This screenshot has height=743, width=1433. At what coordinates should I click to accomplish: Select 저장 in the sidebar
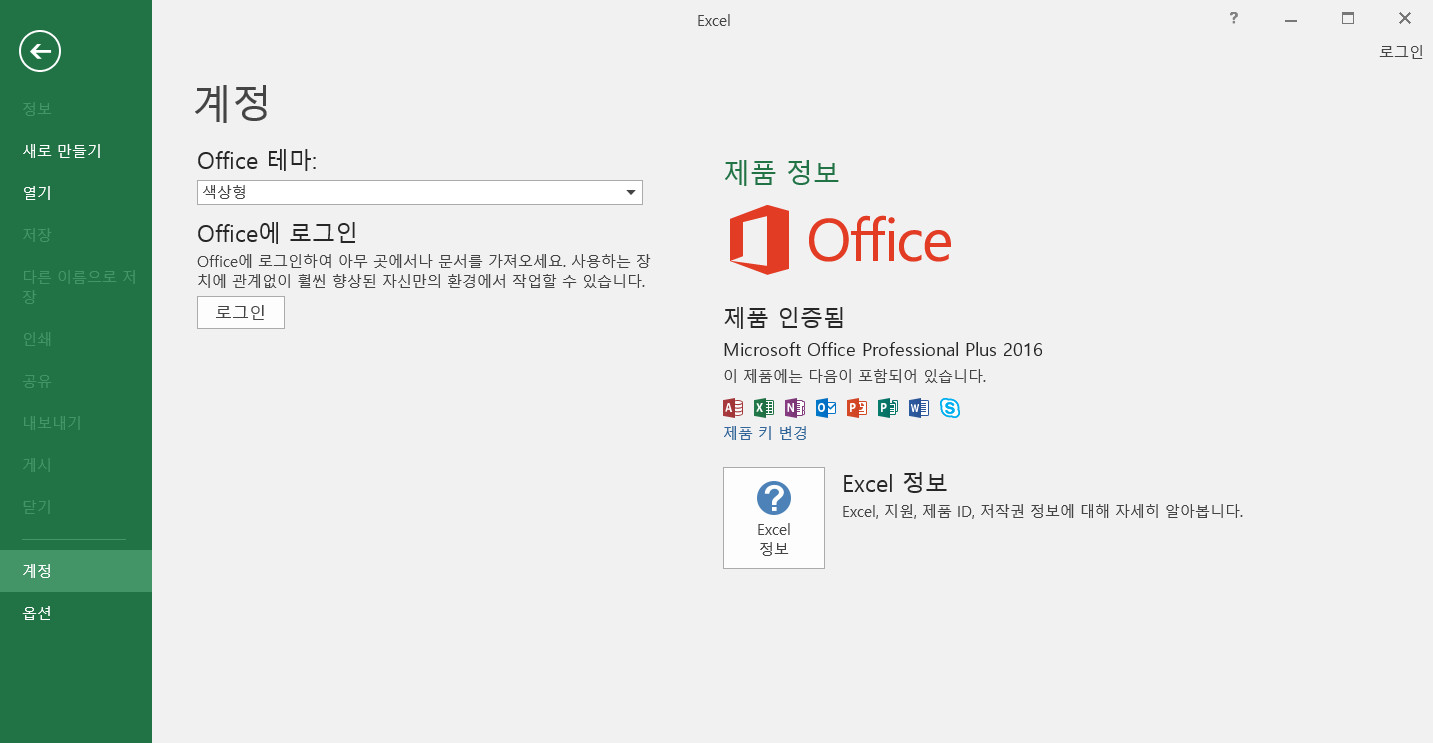[76, 234]
